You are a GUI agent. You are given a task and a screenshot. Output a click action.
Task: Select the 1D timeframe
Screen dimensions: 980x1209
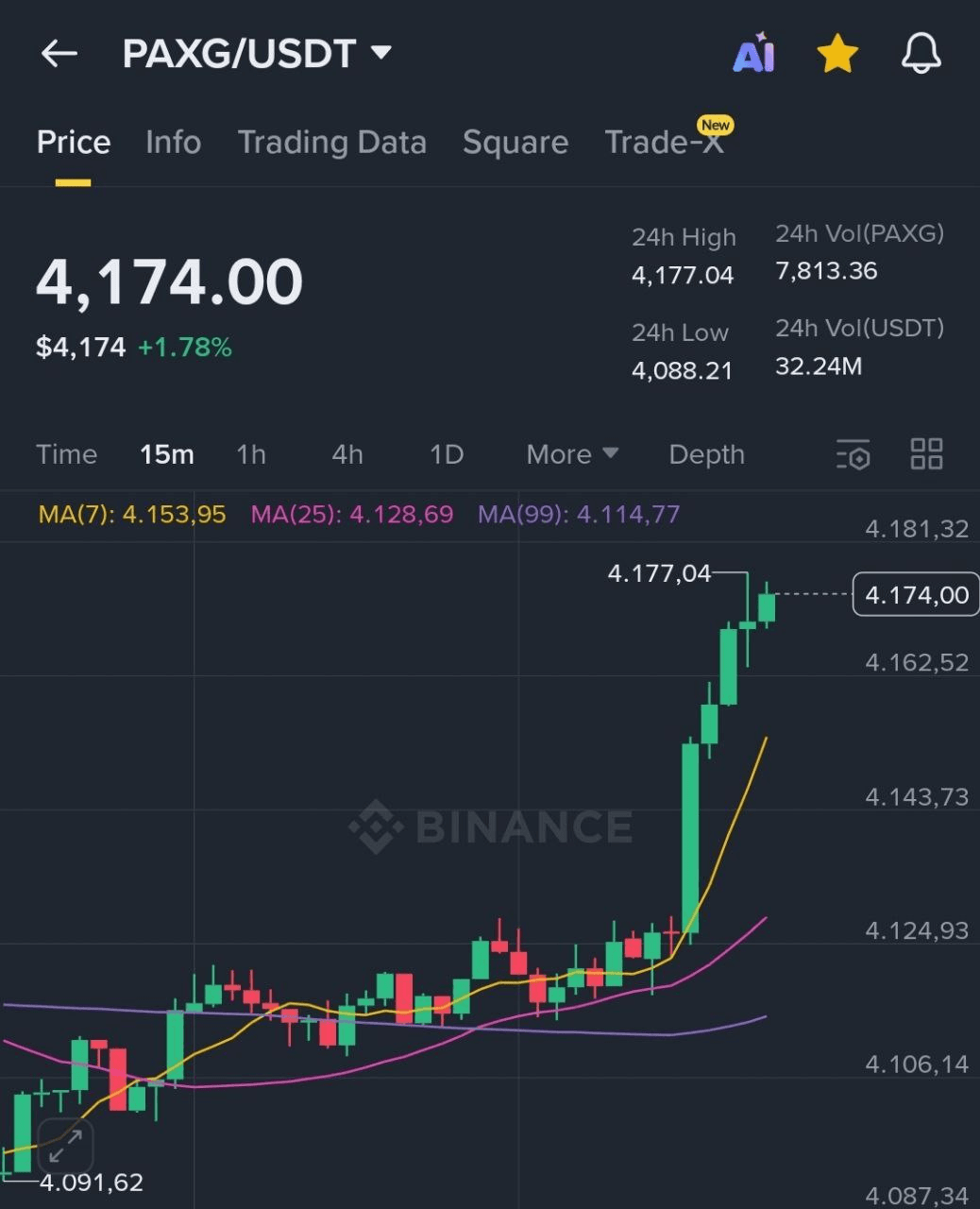tap(445, 454)
